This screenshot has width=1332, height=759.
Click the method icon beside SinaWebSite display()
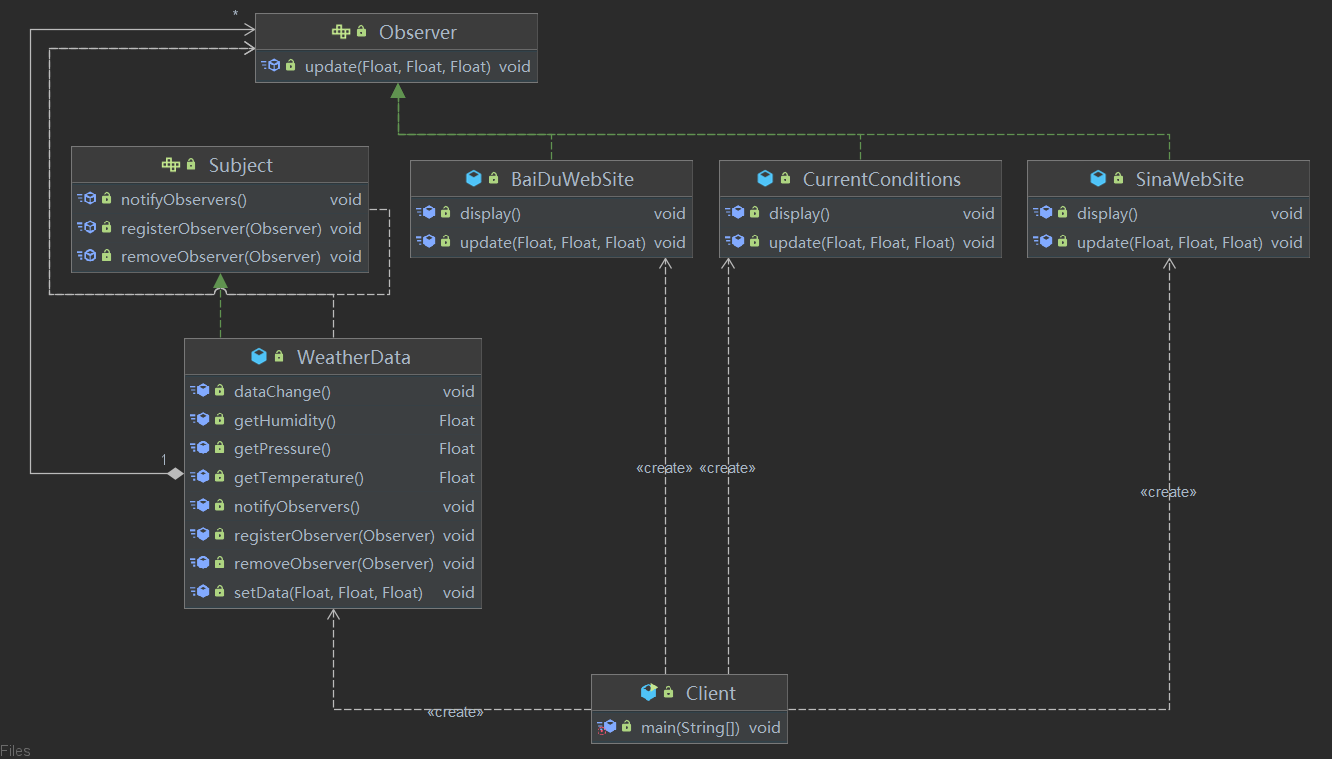click(1043, 213)
